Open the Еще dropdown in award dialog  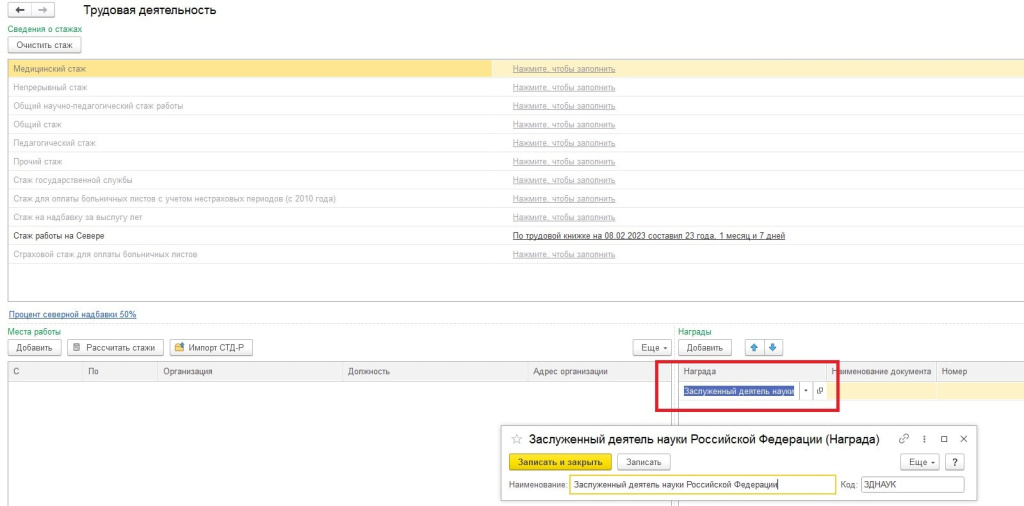pyautogui.click(x=920, y=462)
